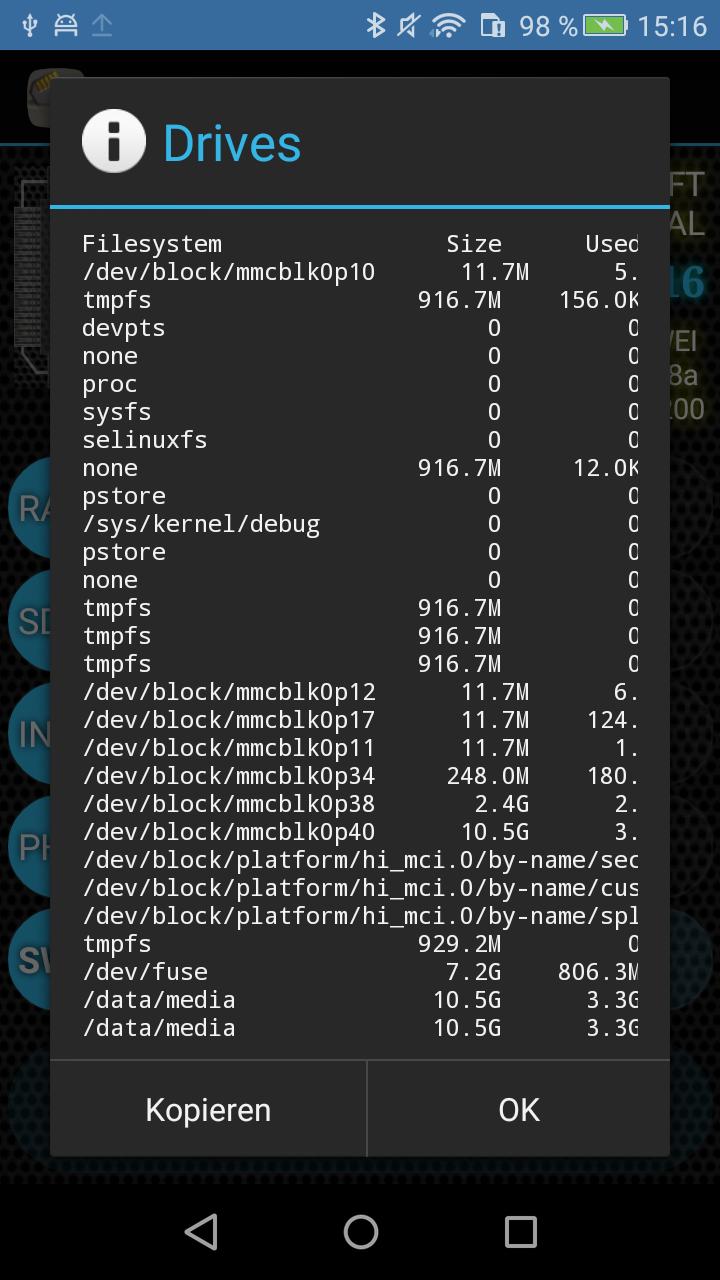Tap the Android debugging status icon
The width and height of the screenshot is (720, 1280).
click(x=66, y=25)
